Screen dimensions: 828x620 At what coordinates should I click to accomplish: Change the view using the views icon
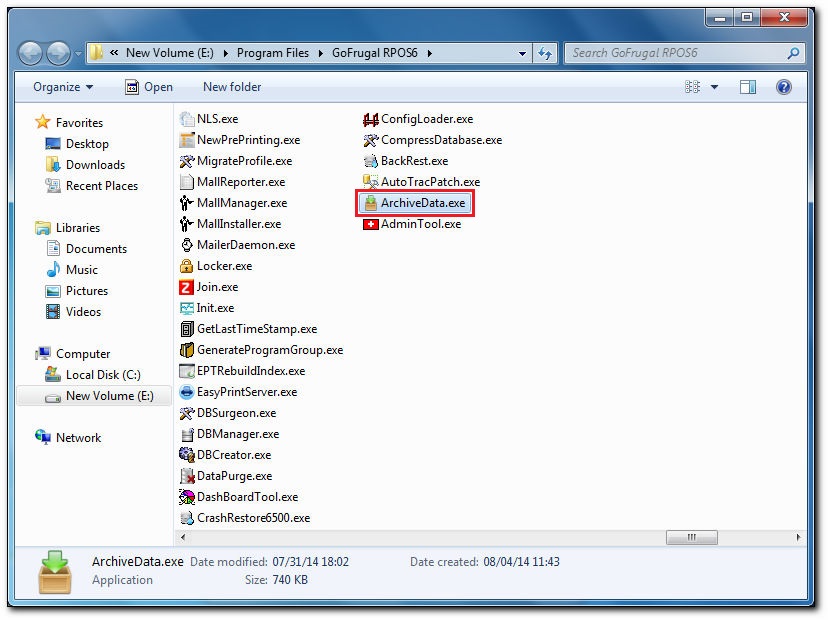click(692, 87)
